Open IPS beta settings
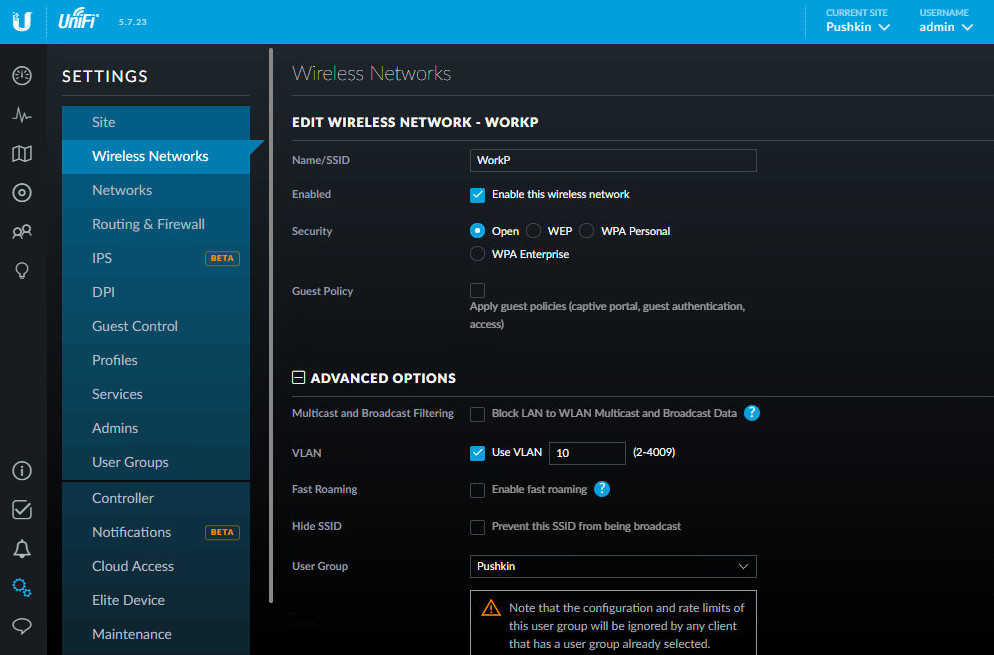 click(156, 258)
